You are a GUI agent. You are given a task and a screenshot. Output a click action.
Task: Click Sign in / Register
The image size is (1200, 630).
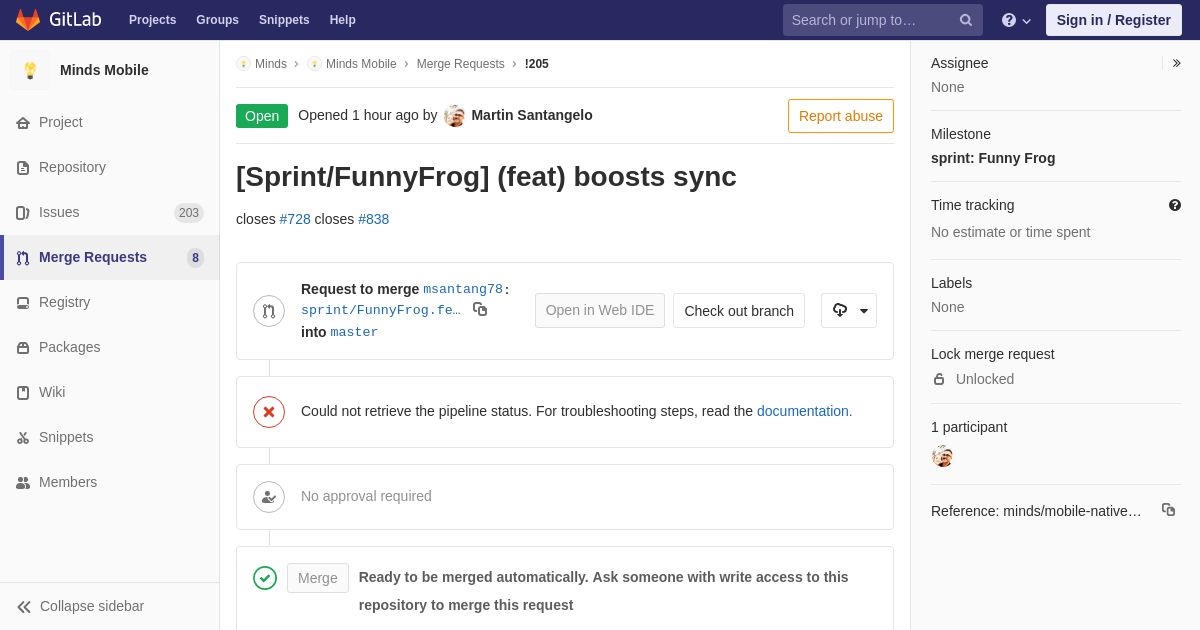click(1113, 20)
